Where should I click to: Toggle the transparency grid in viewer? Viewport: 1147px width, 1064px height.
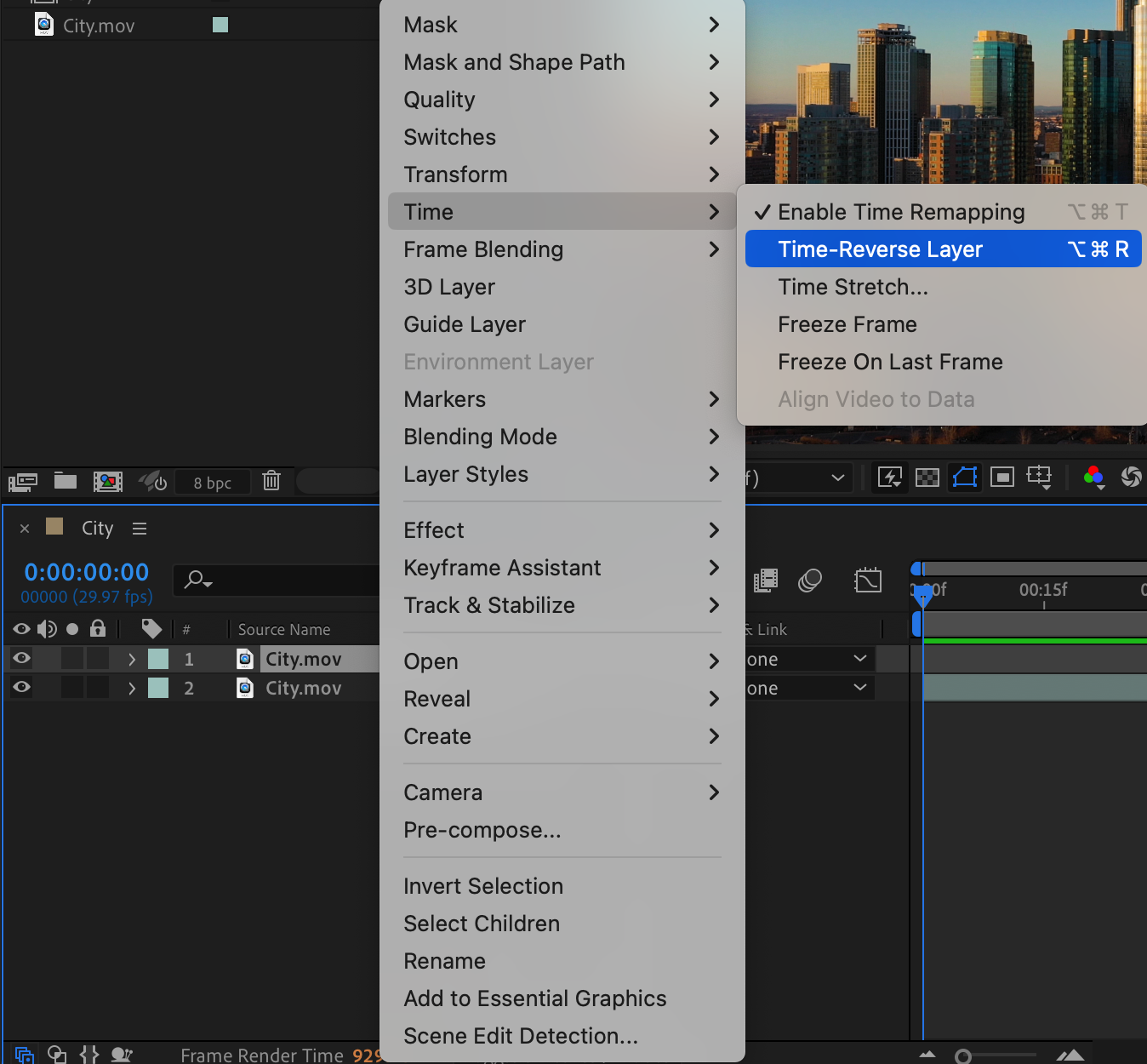(x=927, y=478)
